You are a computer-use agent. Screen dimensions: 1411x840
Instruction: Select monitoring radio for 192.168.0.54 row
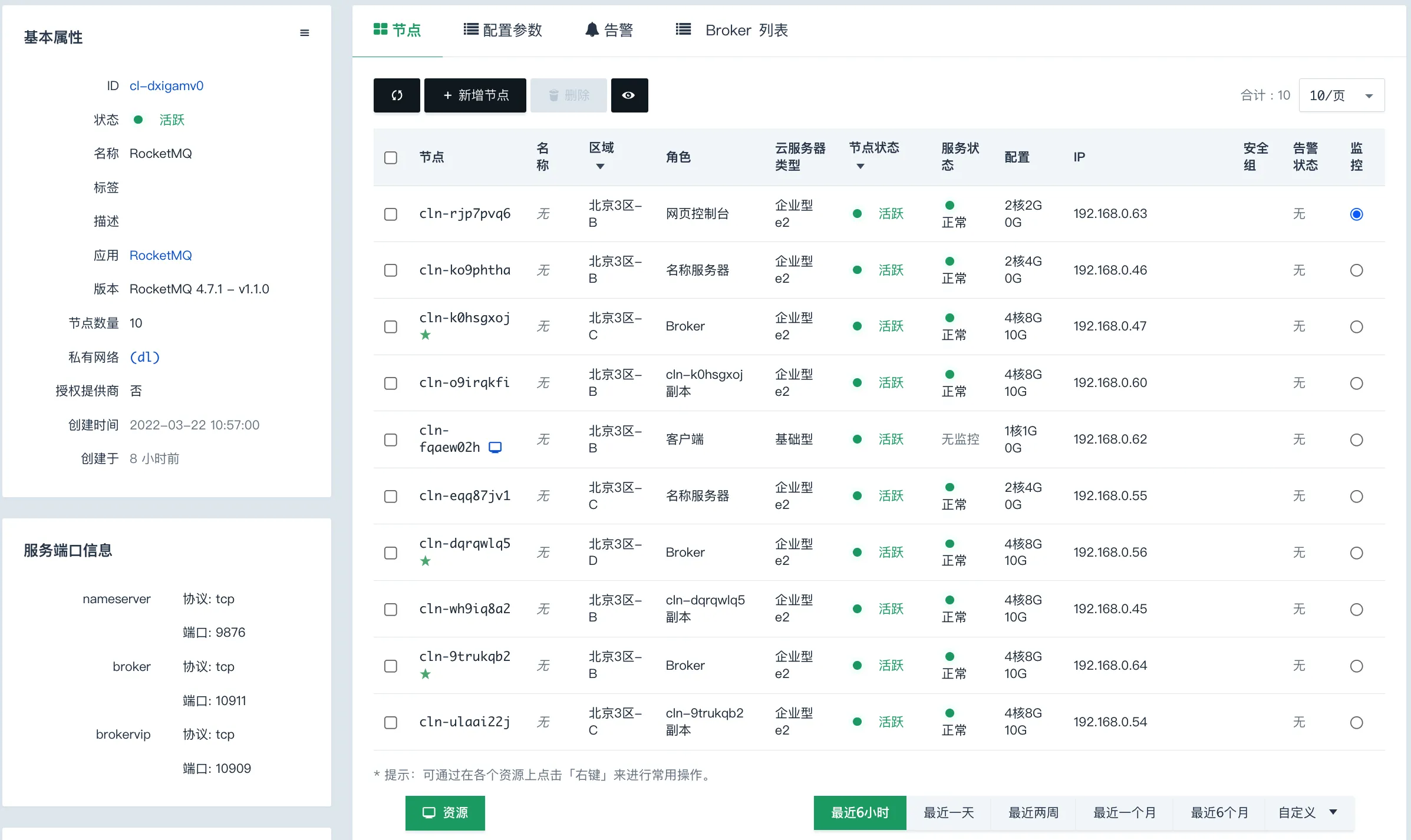pyautogui.click(x=1357, y=723)
